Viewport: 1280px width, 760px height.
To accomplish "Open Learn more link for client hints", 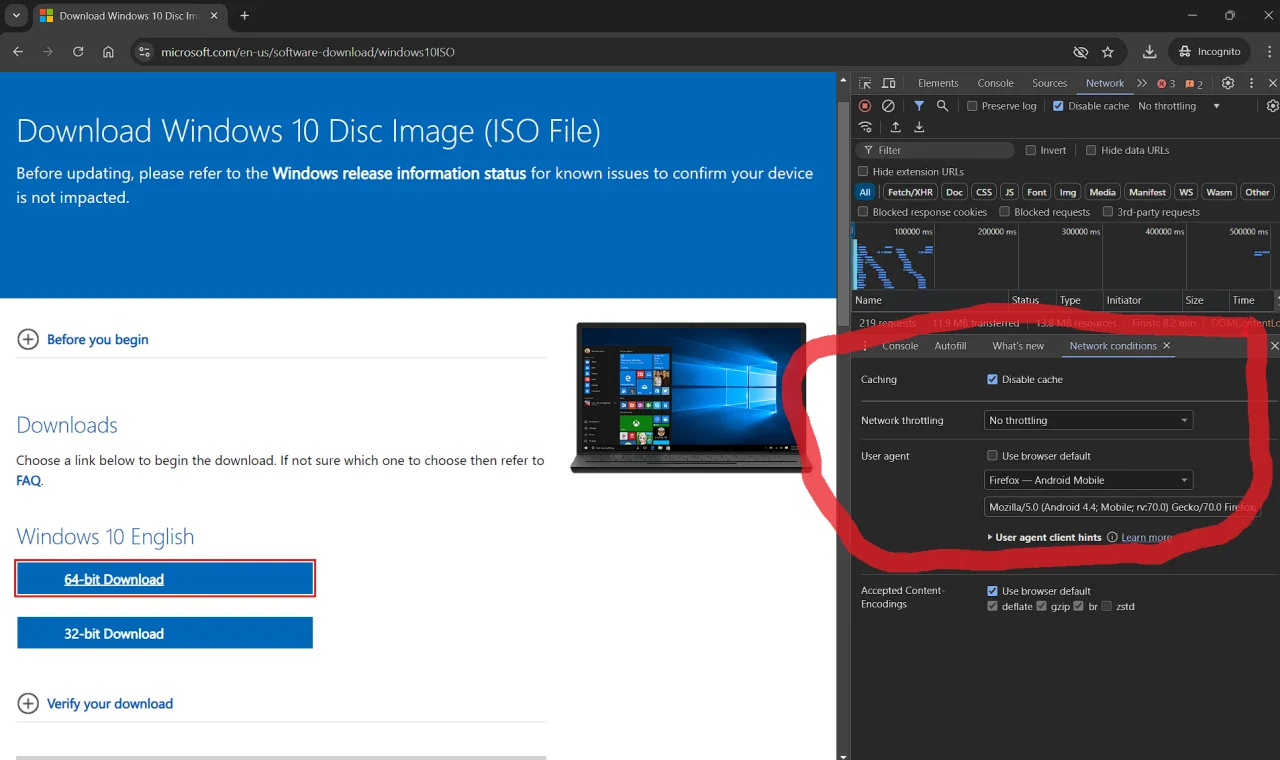I will coord(1146,537).
